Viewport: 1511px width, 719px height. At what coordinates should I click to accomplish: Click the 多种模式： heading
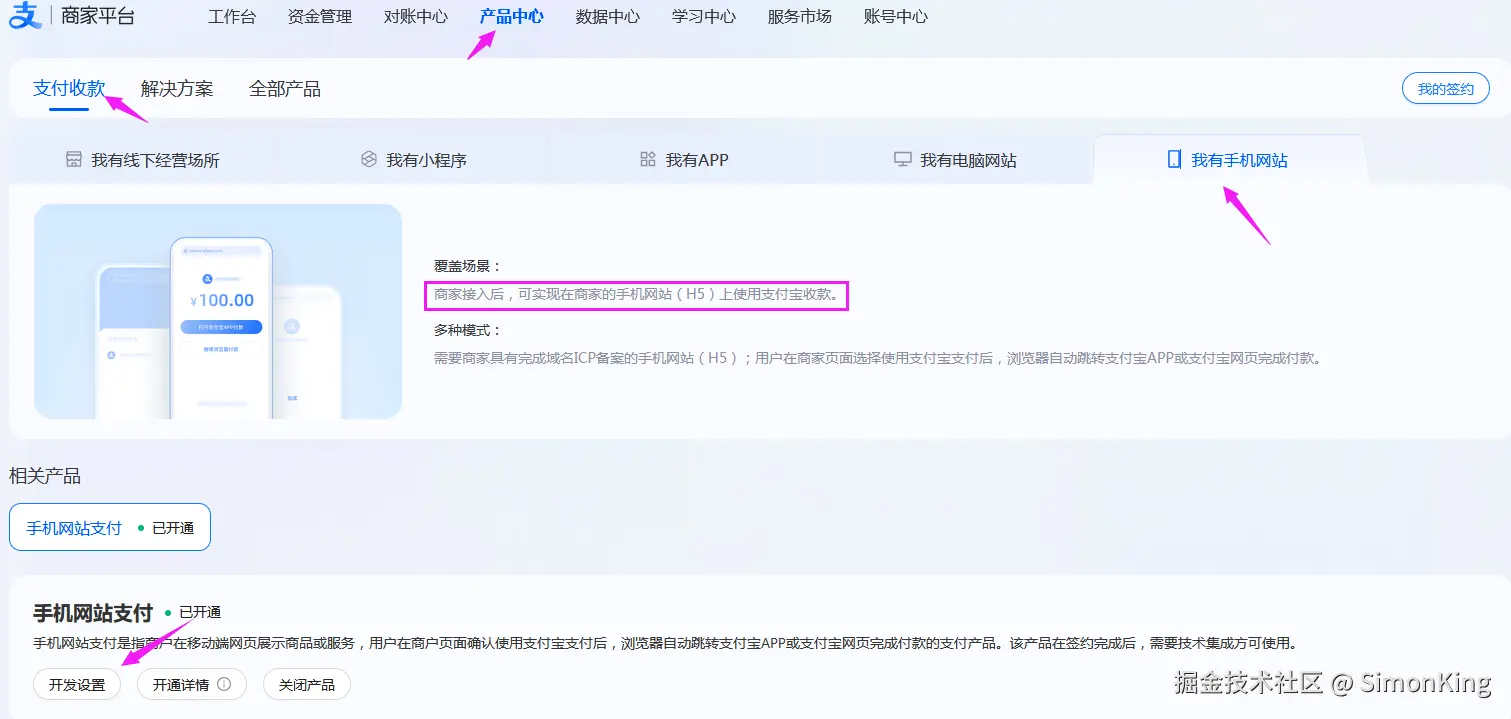(x=467, y=330)
